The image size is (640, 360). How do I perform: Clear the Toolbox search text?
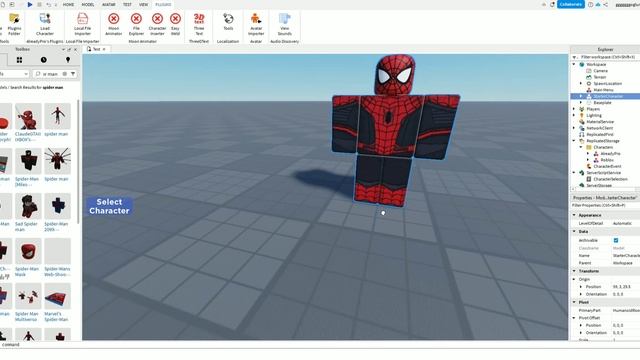click(x=64, y=74)
